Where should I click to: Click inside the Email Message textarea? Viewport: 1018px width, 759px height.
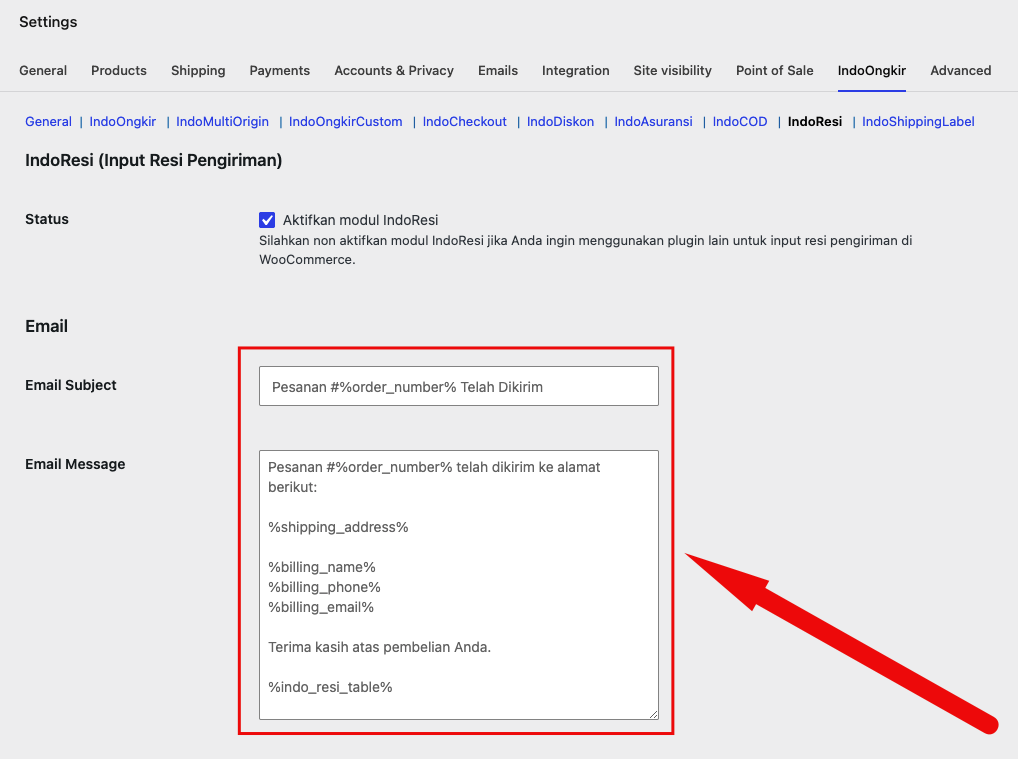click(x=459, y=585)
